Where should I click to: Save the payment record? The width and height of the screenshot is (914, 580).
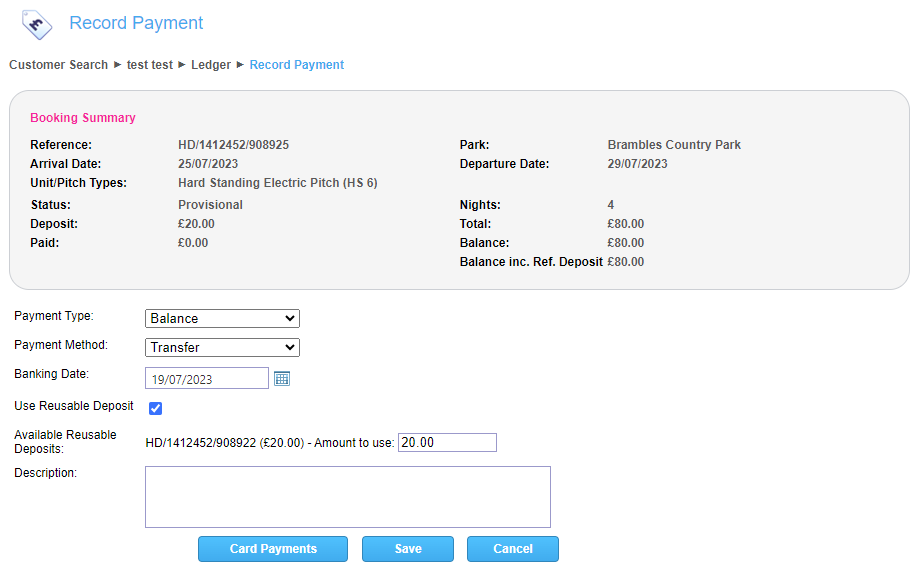(407, 549)
